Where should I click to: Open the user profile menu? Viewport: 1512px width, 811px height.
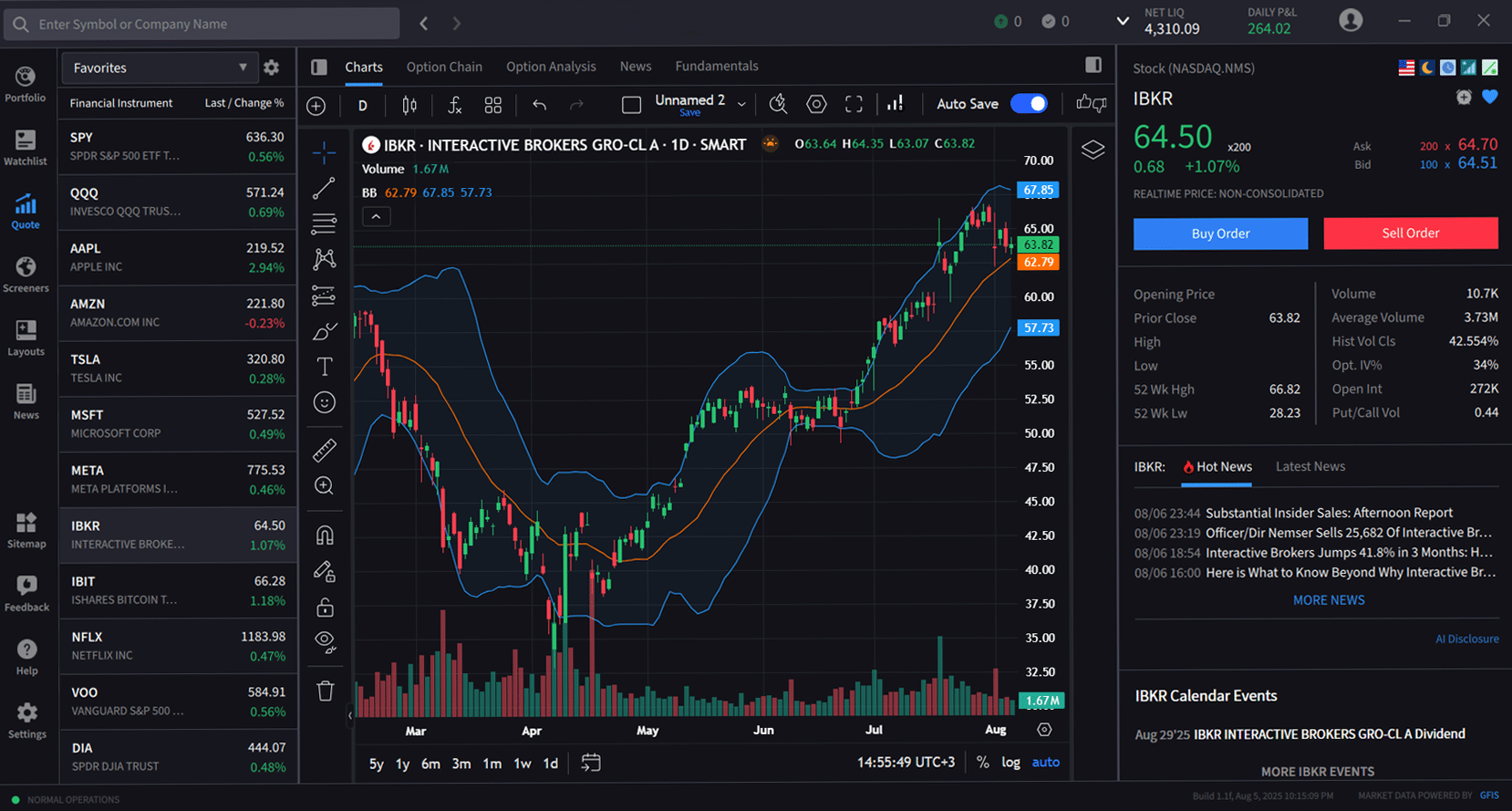coord(1351,20)
